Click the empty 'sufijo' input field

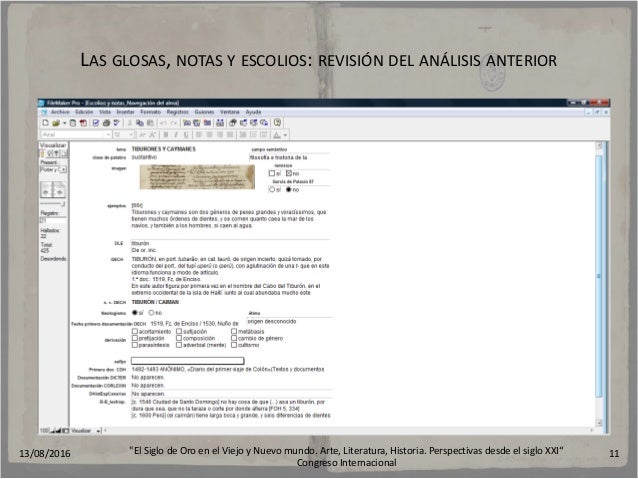(x=188, y=361)
